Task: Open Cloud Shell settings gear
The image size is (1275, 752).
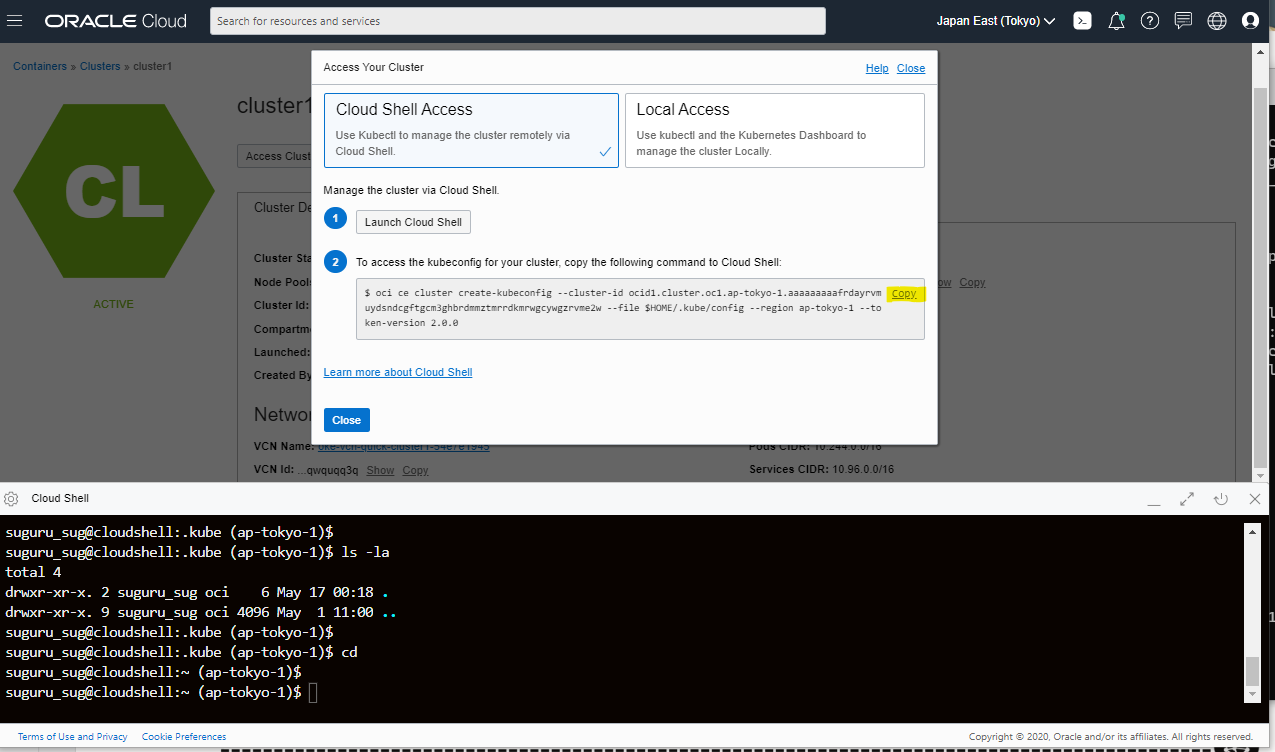Action: [11, 498]
